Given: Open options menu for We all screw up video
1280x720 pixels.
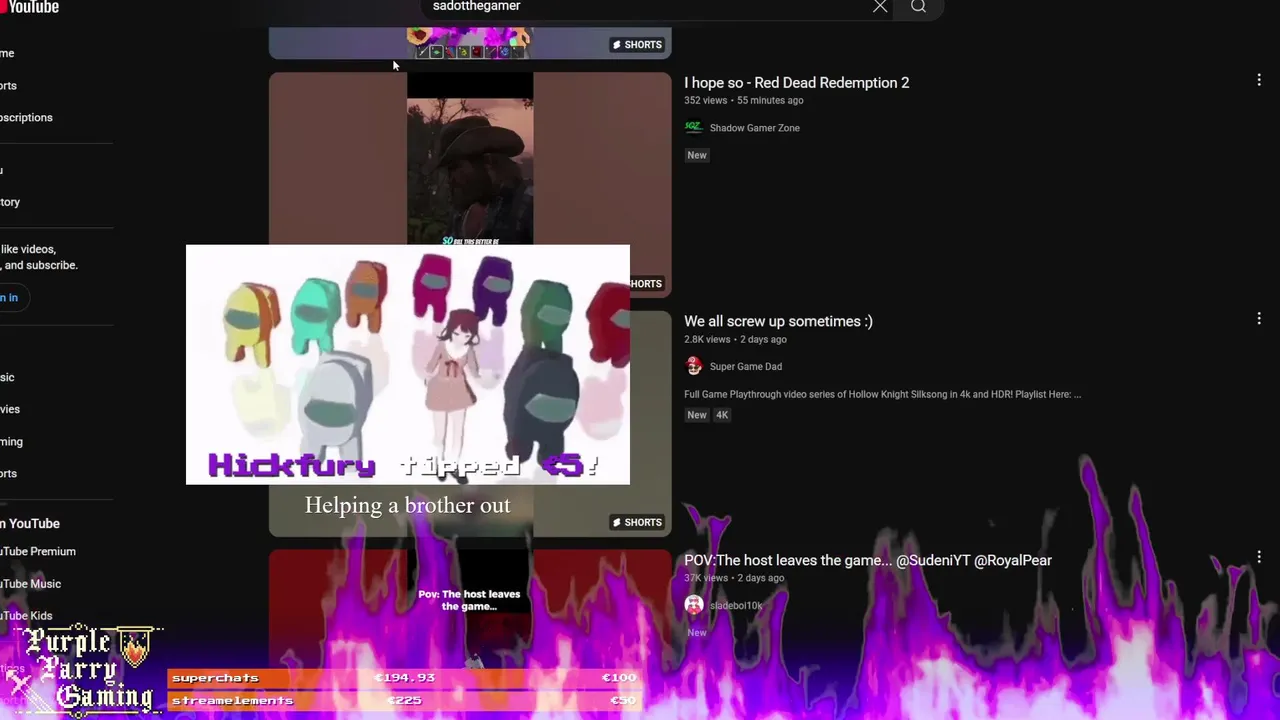Looking at the screenshot, I should point(1259,318).
